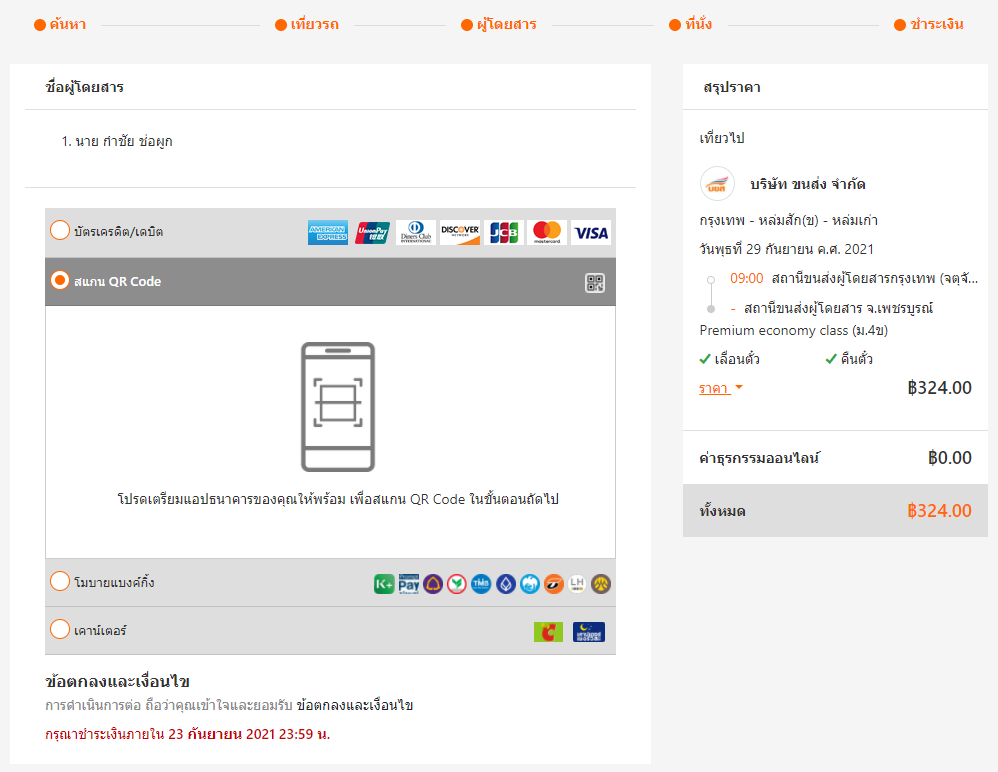Select the Discover card logo
Screen dimensions: 998x772
pyautogui.click(x=460, y=233)
